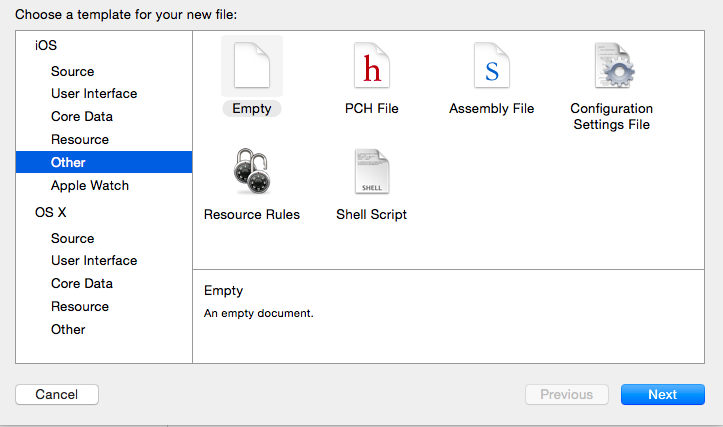This screenshot has height=427, width=723.
Task: Click the 'Shell Script' label
Action: point(372,214)
